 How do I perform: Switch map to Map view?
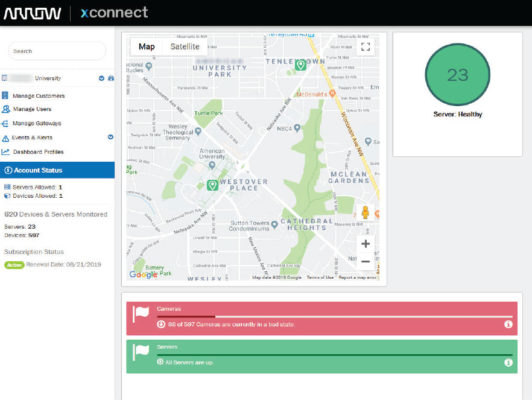147,46
